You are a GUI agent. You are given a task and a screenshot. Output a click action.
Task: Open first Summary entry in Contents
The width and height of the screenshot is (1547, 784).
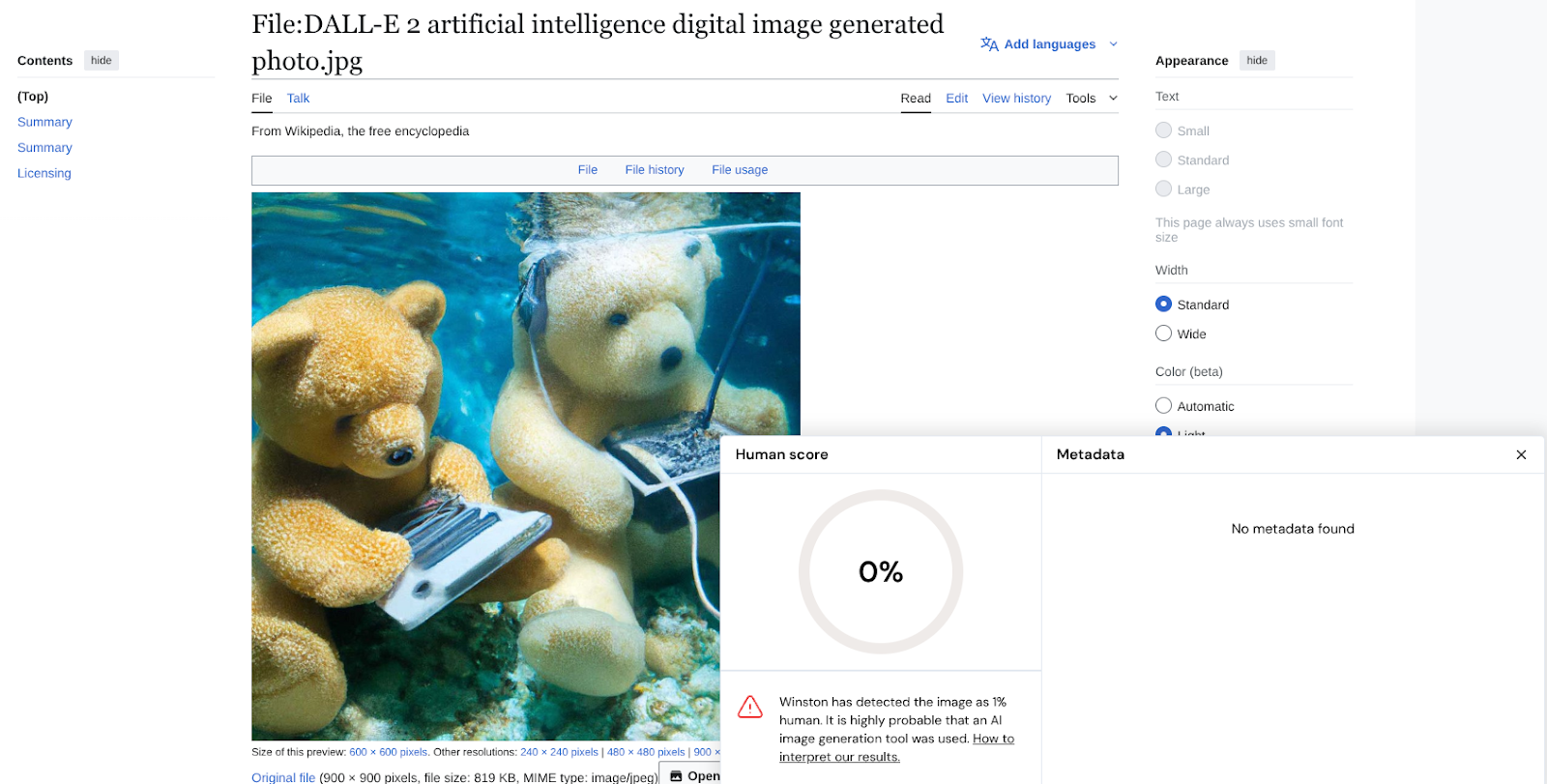tap(44, 123)
